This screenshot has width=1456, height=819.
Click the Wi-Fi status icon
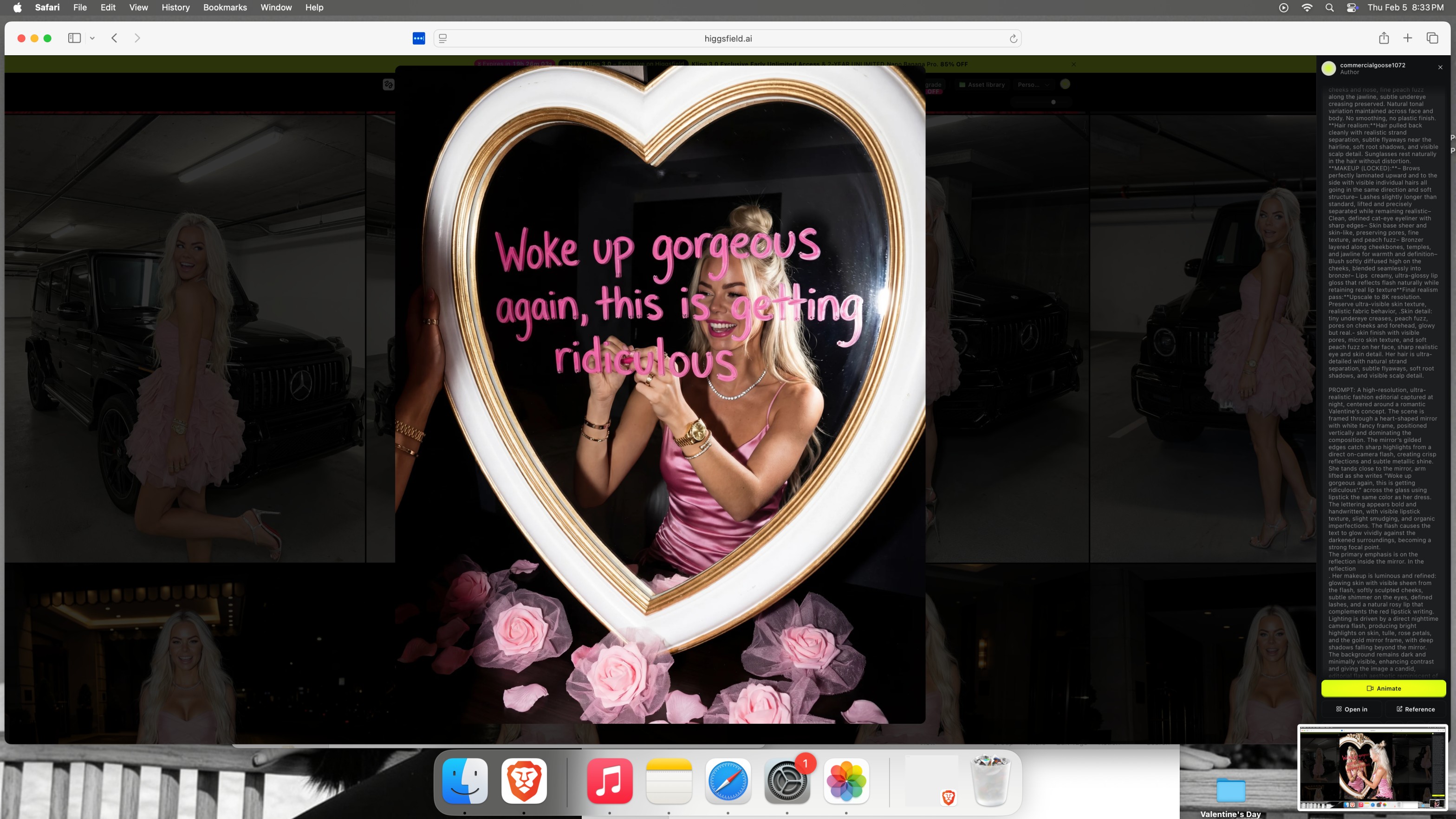click(1307, 7)
